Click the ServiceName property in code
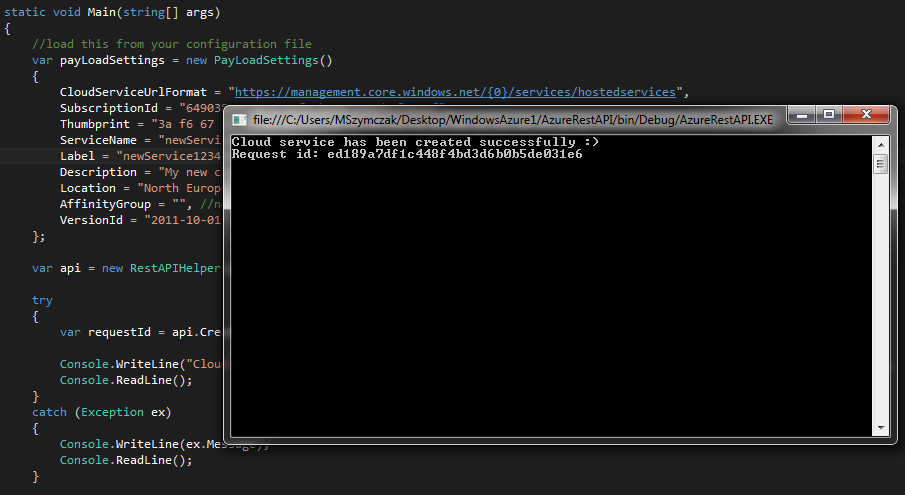905x495 pixels. (x=98, y=140)
